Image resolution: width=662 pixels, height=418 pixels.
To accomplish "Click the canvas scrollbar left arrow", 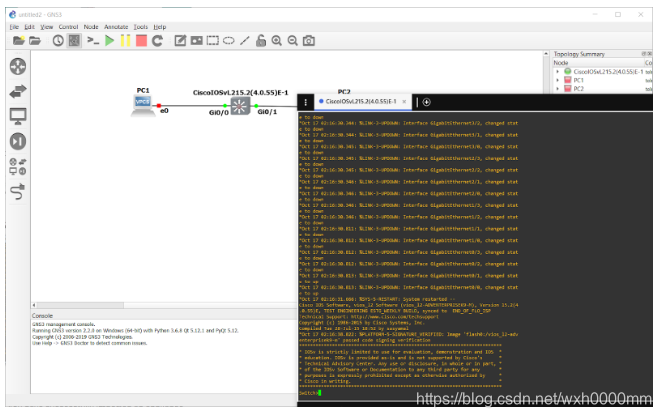I will [34, 305].
